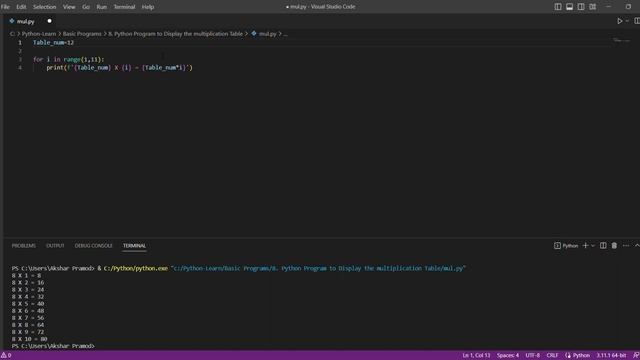Screen dimensions: 640x360
Task: Open the View menu
Action: [x=69, y=7]
